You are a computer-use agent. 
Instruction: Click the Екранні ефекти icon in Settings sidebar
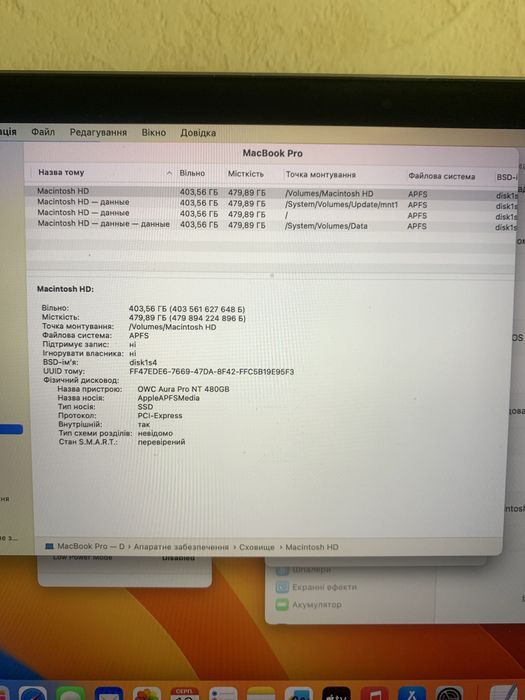coord(282,587)
